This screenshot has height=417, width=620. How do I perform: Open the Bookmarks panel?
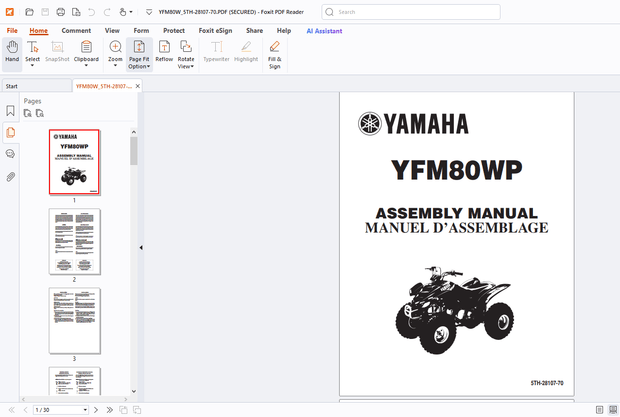point(10,110)
